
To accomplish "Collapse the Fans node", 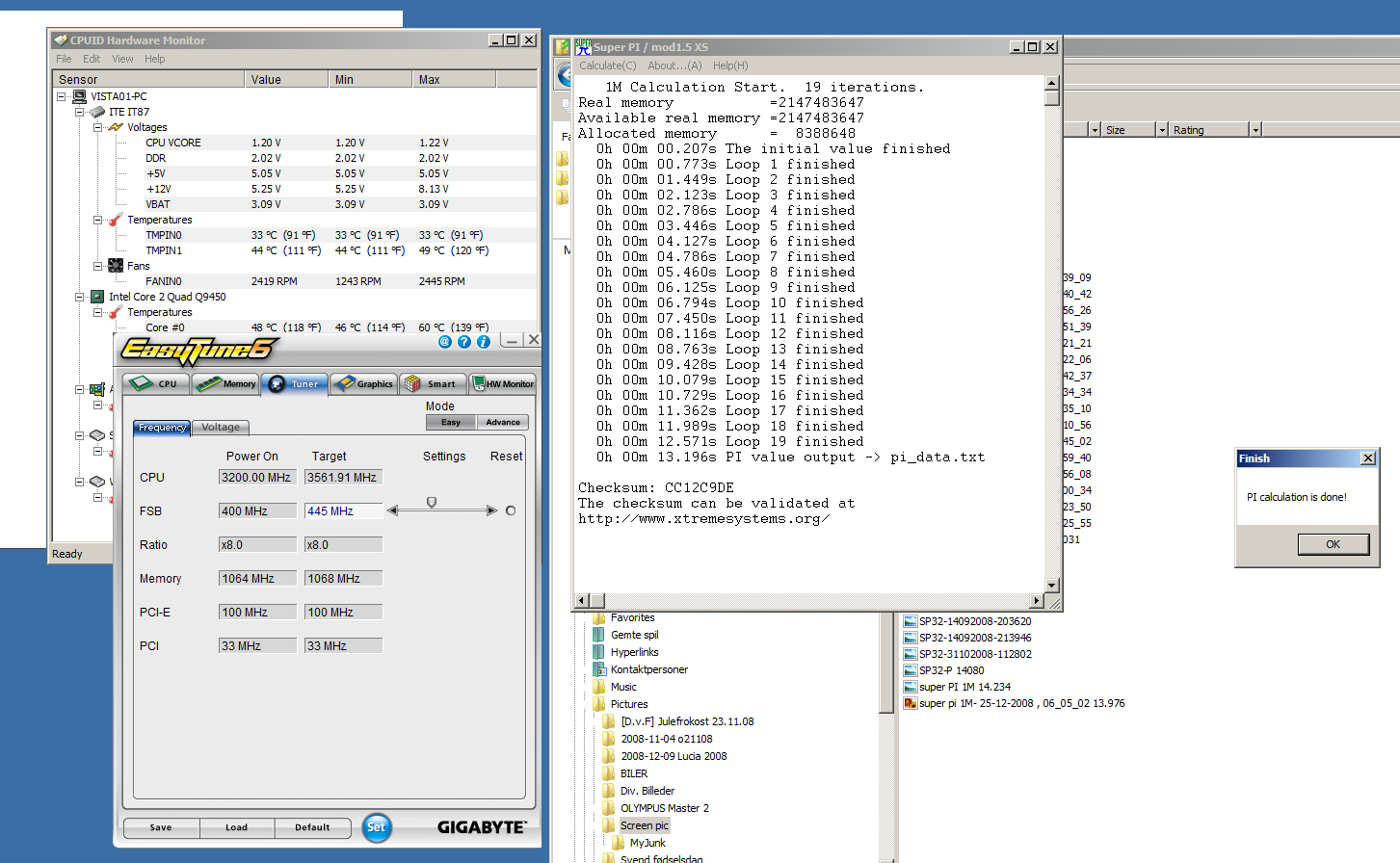I will coord(97,266).
